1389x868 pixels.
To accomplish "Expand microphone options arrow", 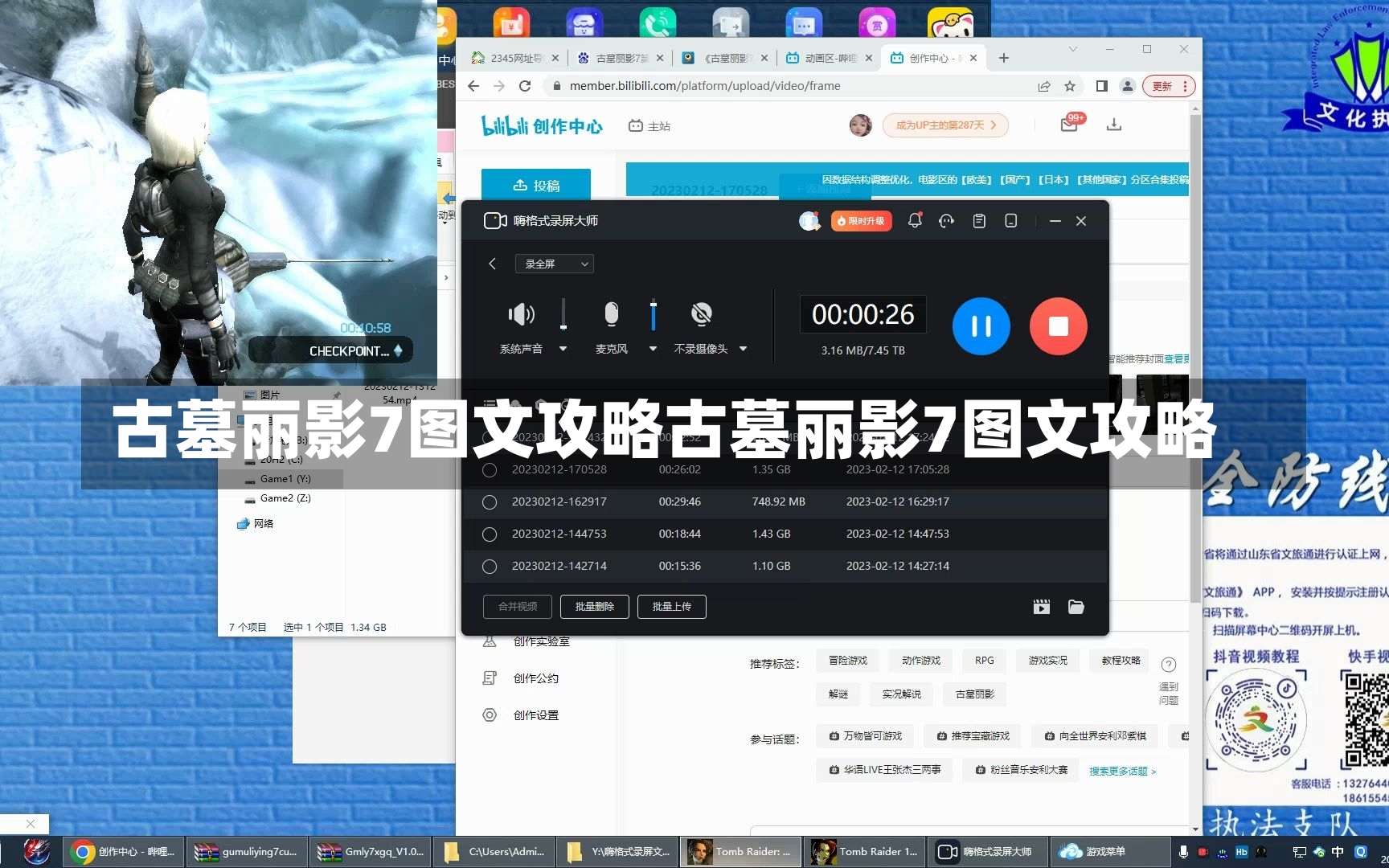I will click(x=653, y=349).
